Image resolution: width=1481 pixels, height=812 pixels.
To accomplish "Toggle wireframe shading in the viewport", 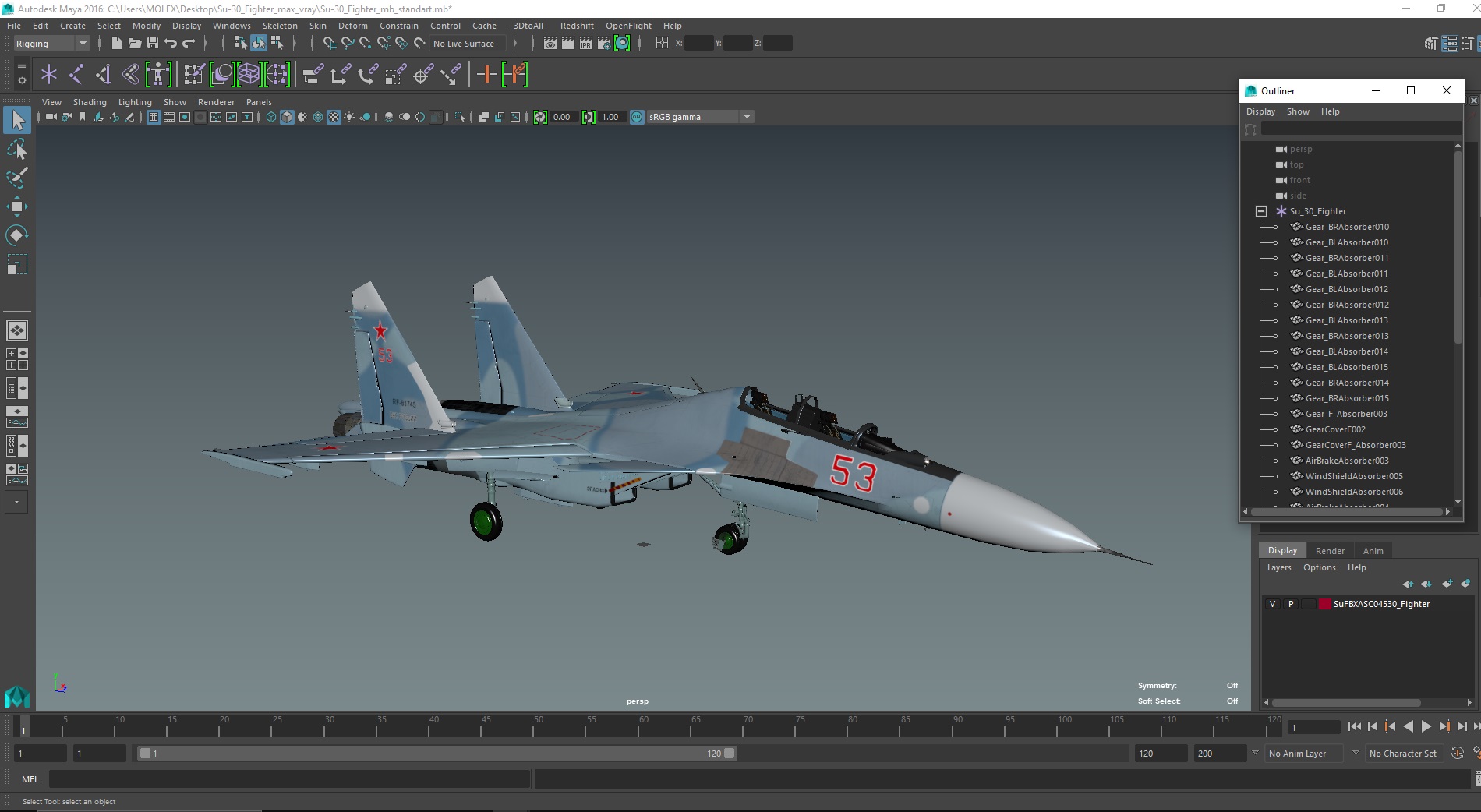I will [x=271, y=117].
